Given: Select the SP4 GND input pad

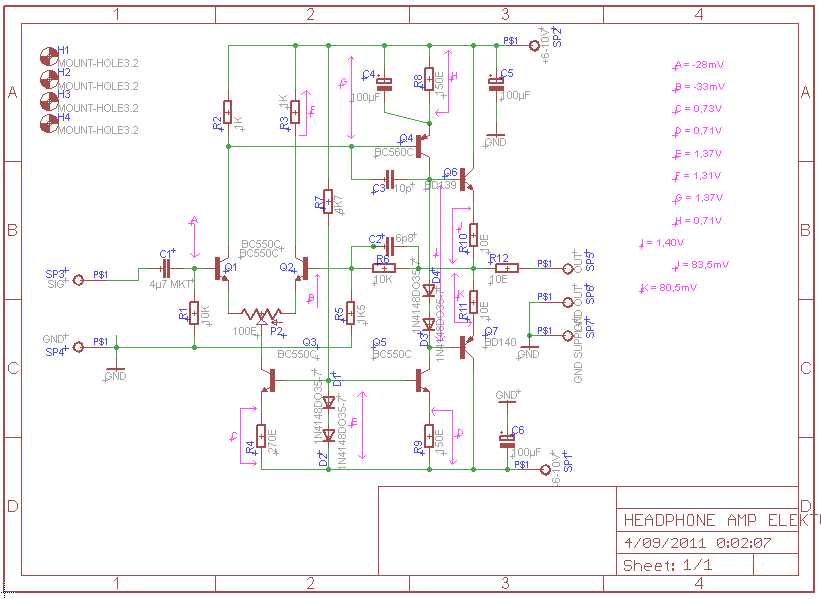Looking at the screenshot, I should [77, 347].
